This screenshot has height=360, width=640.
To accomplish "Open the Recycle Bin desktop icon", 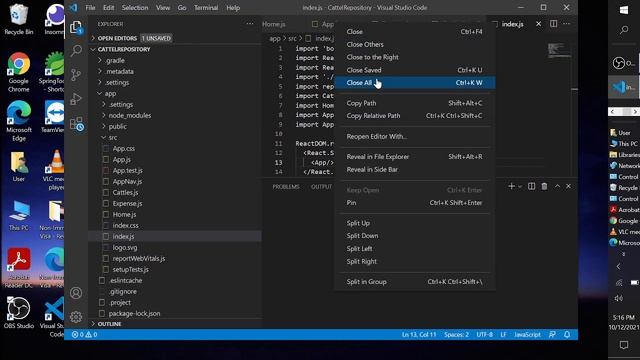I will (18, 19).
